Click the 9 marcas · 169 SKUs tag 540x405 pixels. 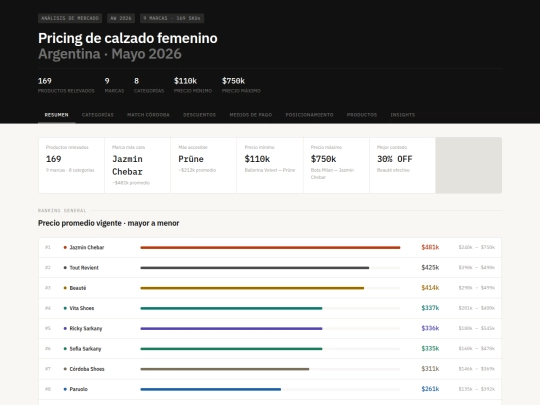click(x=172, y=18)
